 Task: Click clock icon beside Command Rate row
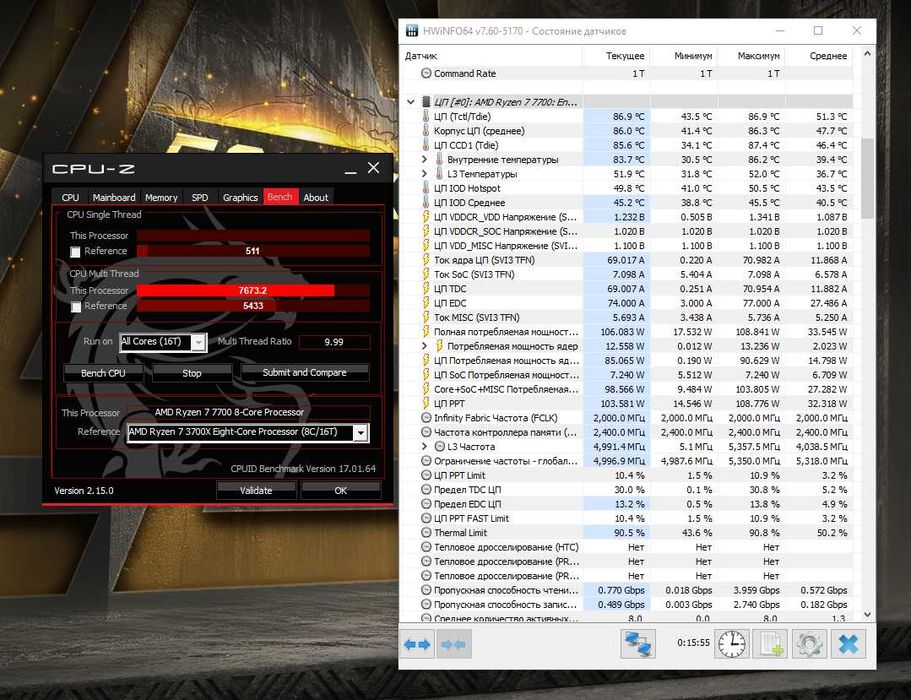426,73
